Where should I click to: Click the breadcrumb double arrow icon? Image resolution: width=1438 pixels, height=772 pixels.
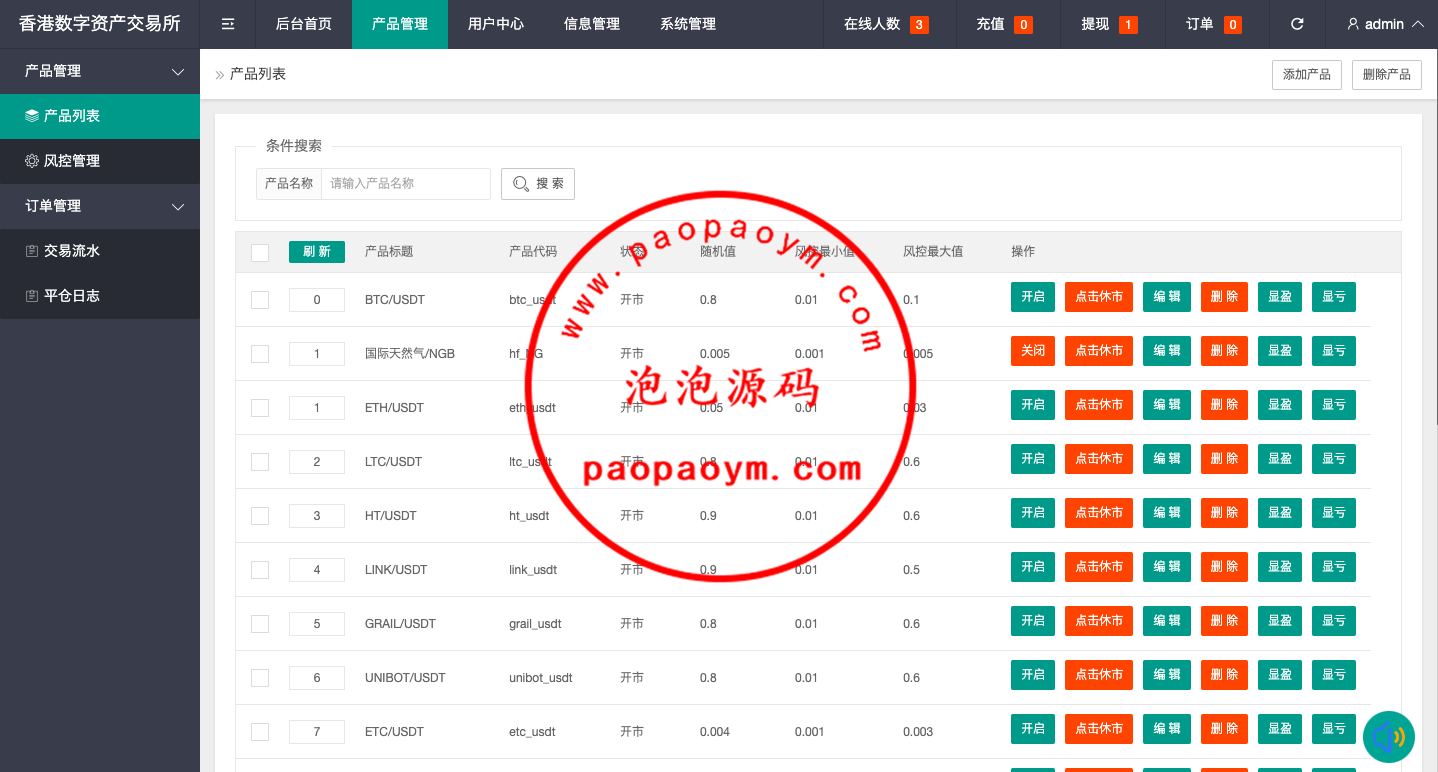point(220,75)
